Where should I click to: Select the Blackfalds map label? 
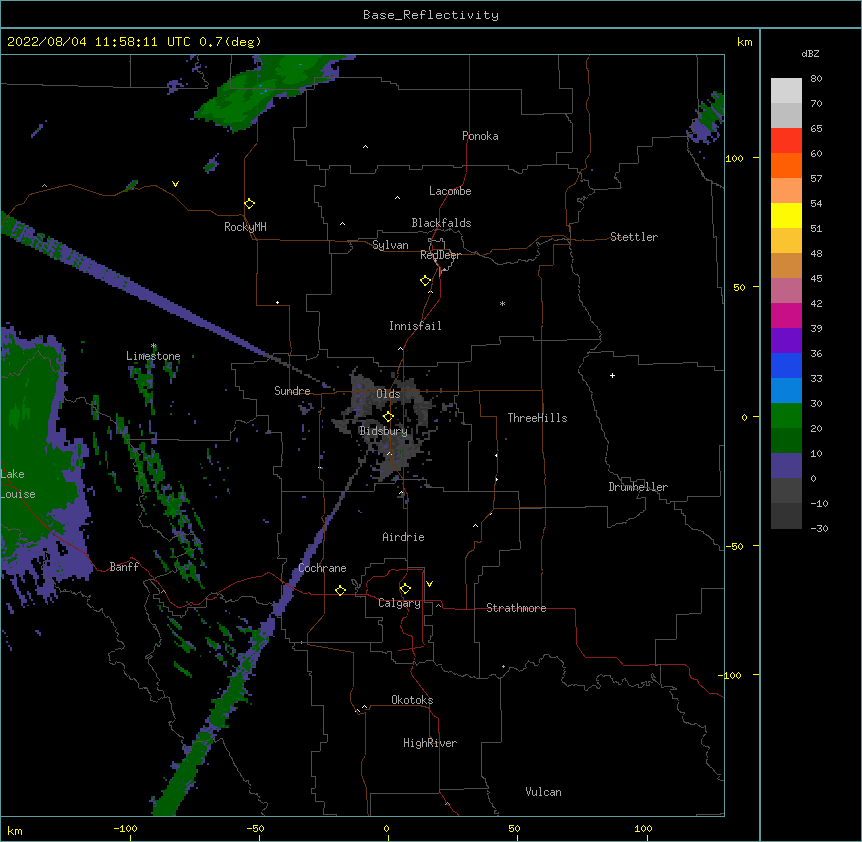point(441,223)
